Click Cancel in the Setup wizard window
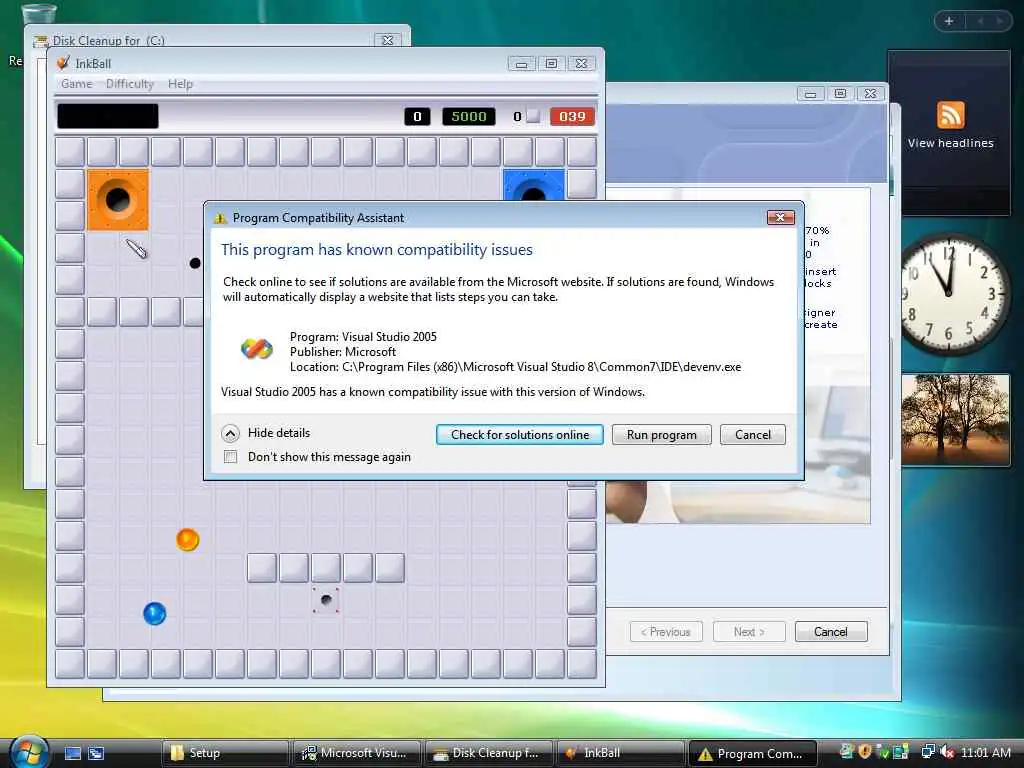The image size is (1024, 768). click(831, 632)
